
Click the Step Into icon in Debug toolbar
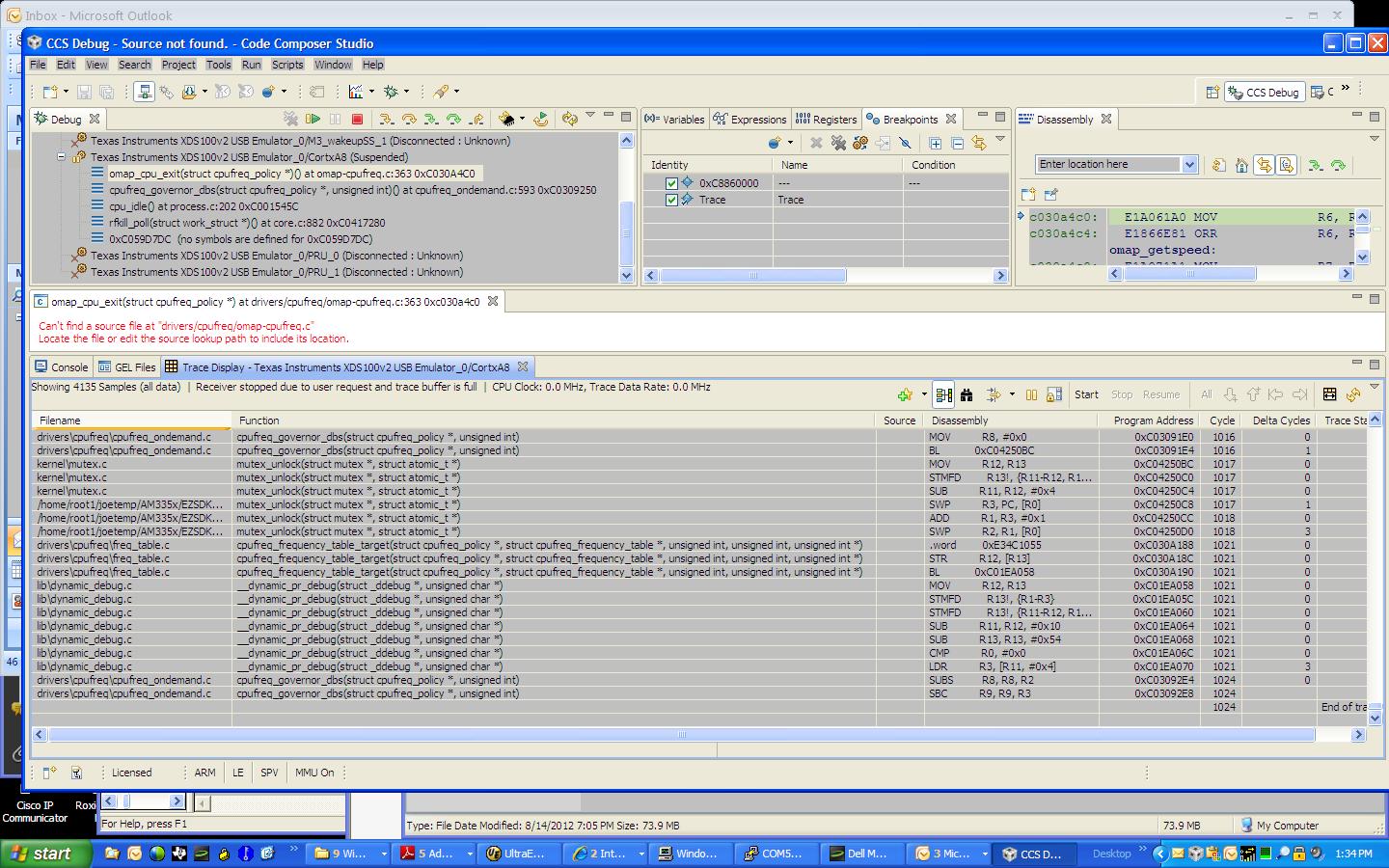tap(386, 119)
